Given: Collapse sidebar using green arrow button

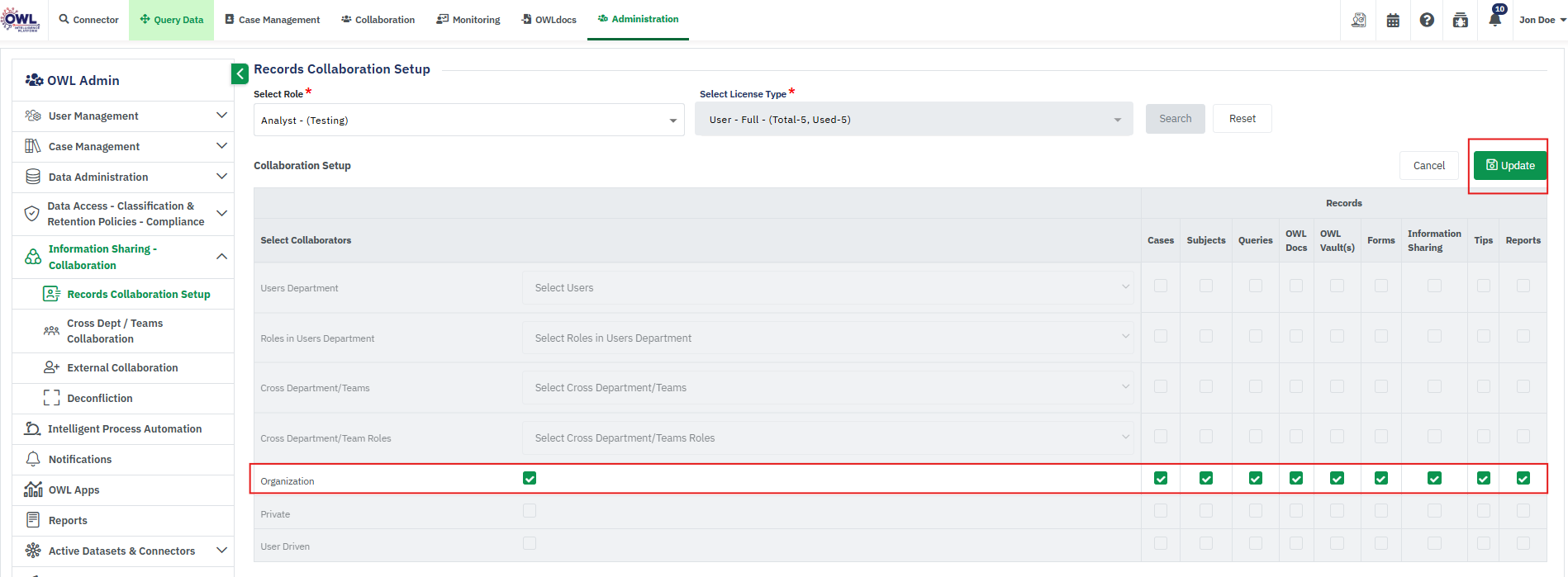Looking at the screenshot, I should (x=240, y=73).
